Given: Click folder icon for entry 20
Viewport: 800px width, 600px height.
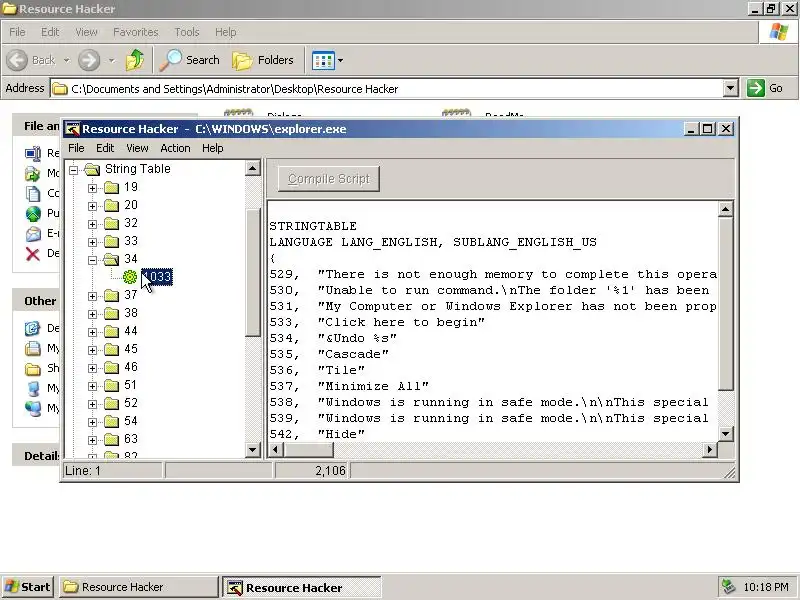Looking at the screenshot, I should (111, 205).
